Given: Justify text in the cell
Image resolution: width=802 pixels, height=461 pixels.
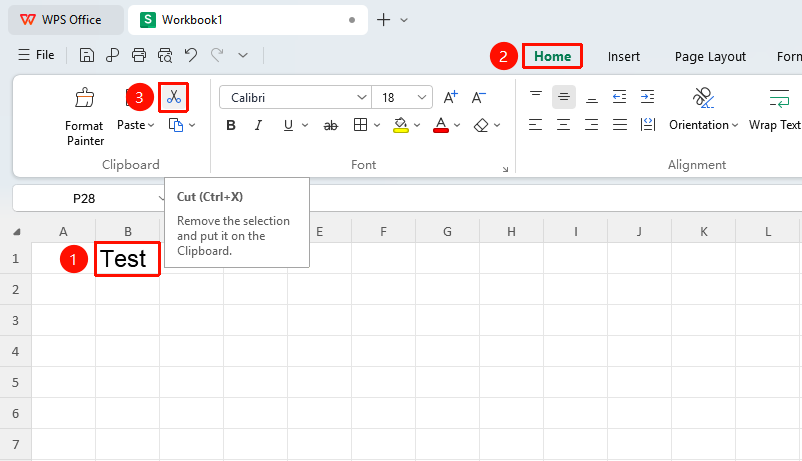Looking at the screenshot, I should tap(620, 125).
